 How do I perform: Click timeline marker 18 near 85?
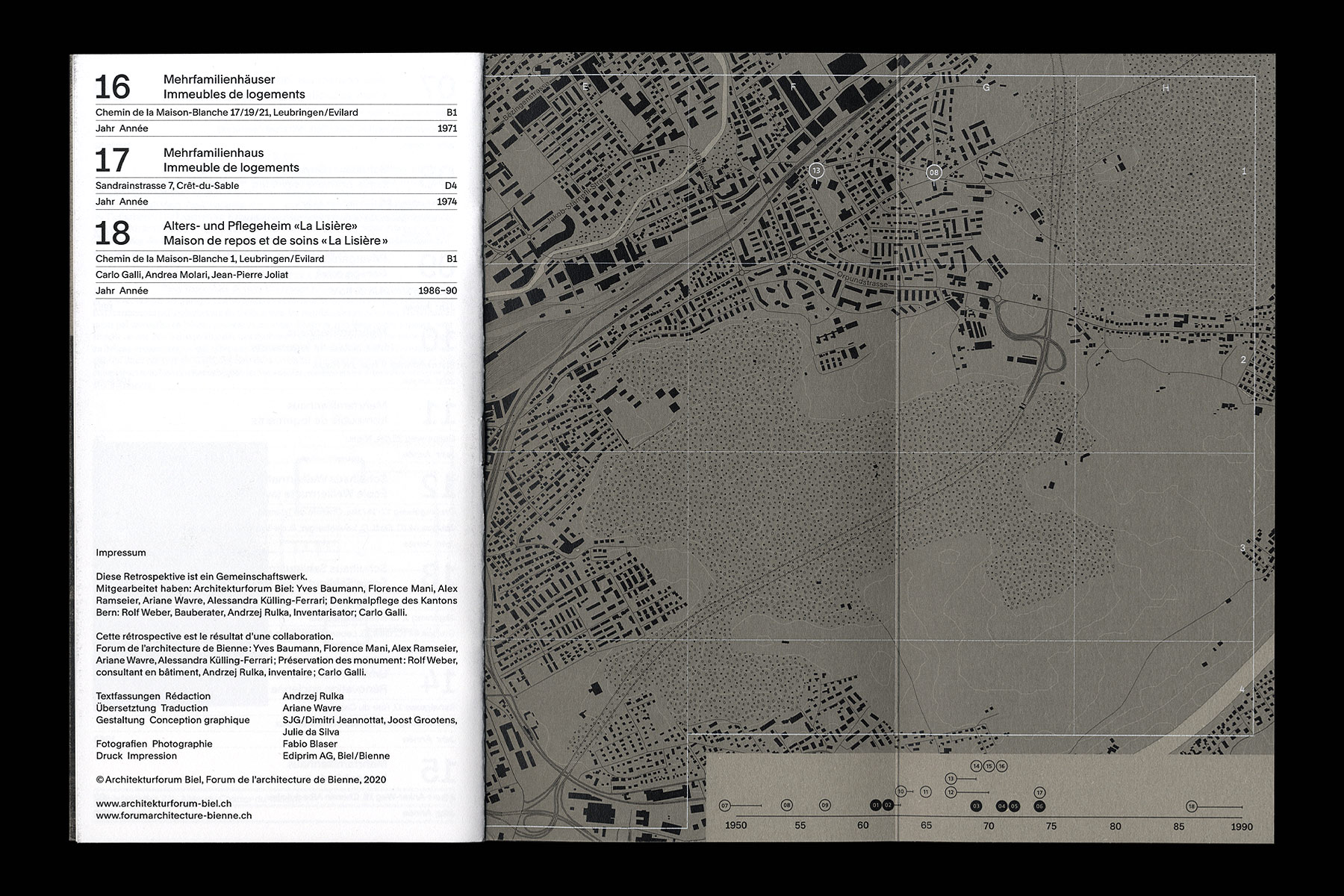pyautogui.click(x=1192, y=806)
